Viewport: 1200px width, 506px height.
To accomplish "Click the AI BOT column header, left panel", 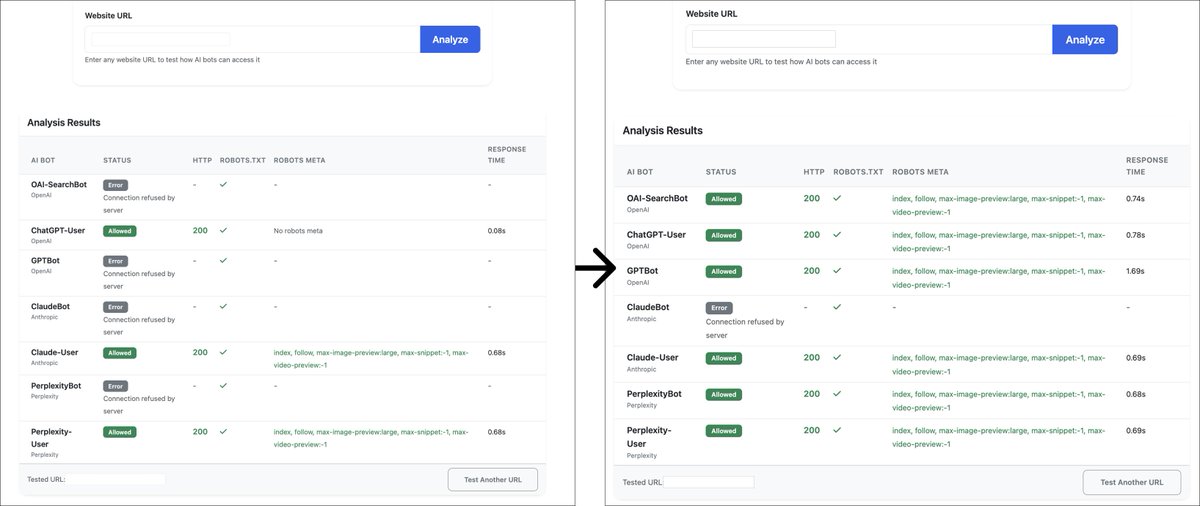I will tap(44, 160).
